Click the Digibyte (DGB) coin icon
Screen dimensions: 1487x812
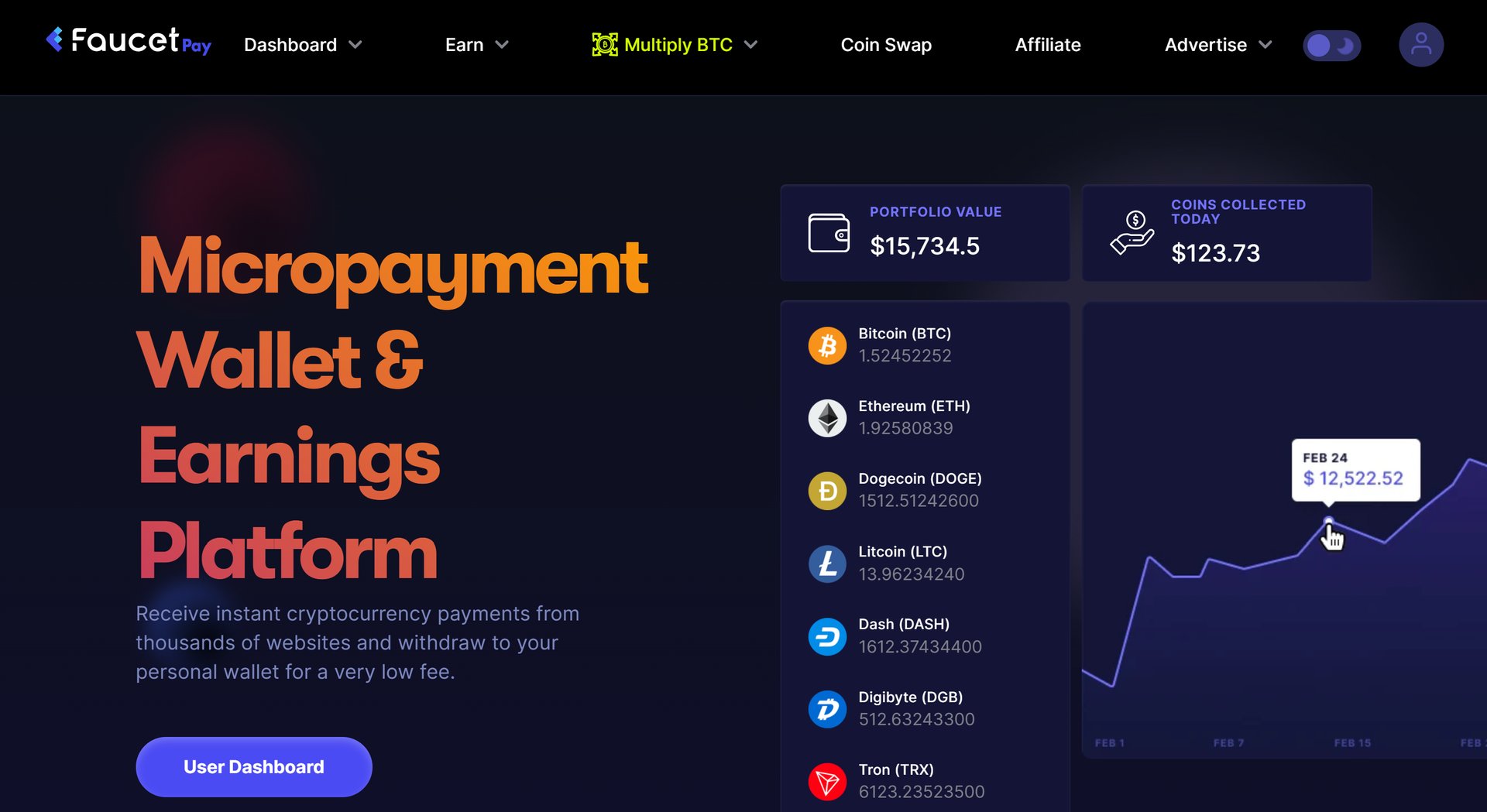pos(827,709)
